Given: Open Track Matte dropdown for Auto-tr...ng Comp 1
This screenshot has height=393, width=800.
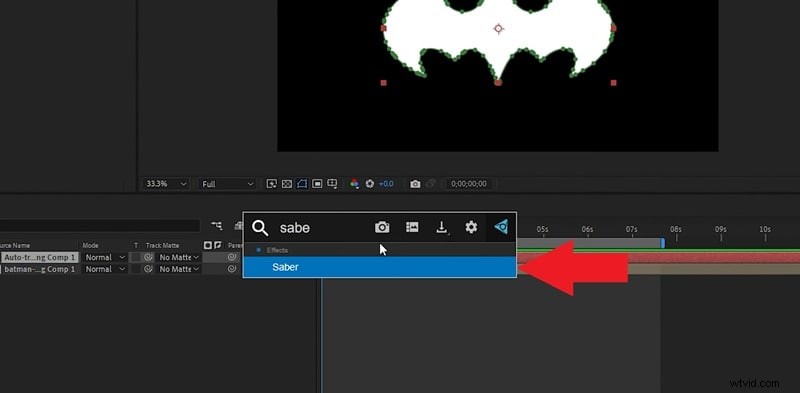Looking at the screenshot, I should coord(179,257).
